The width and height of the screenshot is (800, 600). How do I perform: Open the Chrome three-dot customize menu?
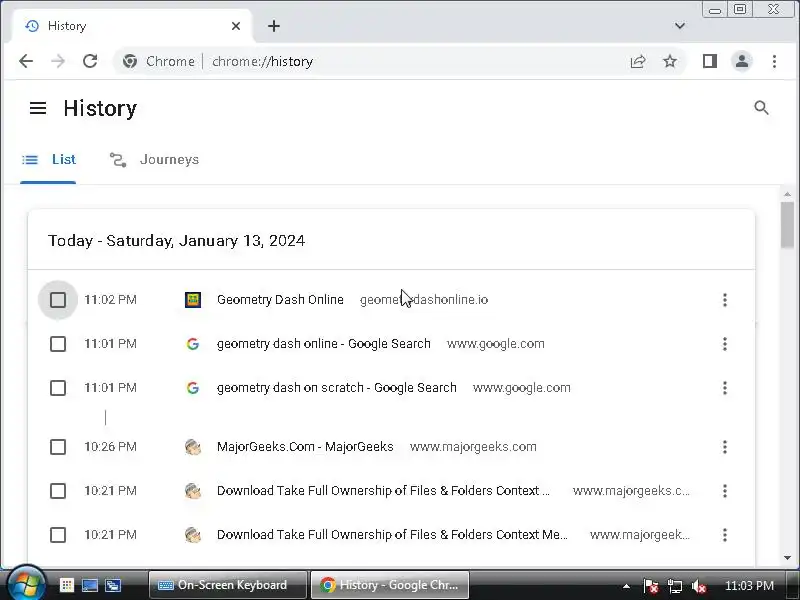[x=774, y=61]
